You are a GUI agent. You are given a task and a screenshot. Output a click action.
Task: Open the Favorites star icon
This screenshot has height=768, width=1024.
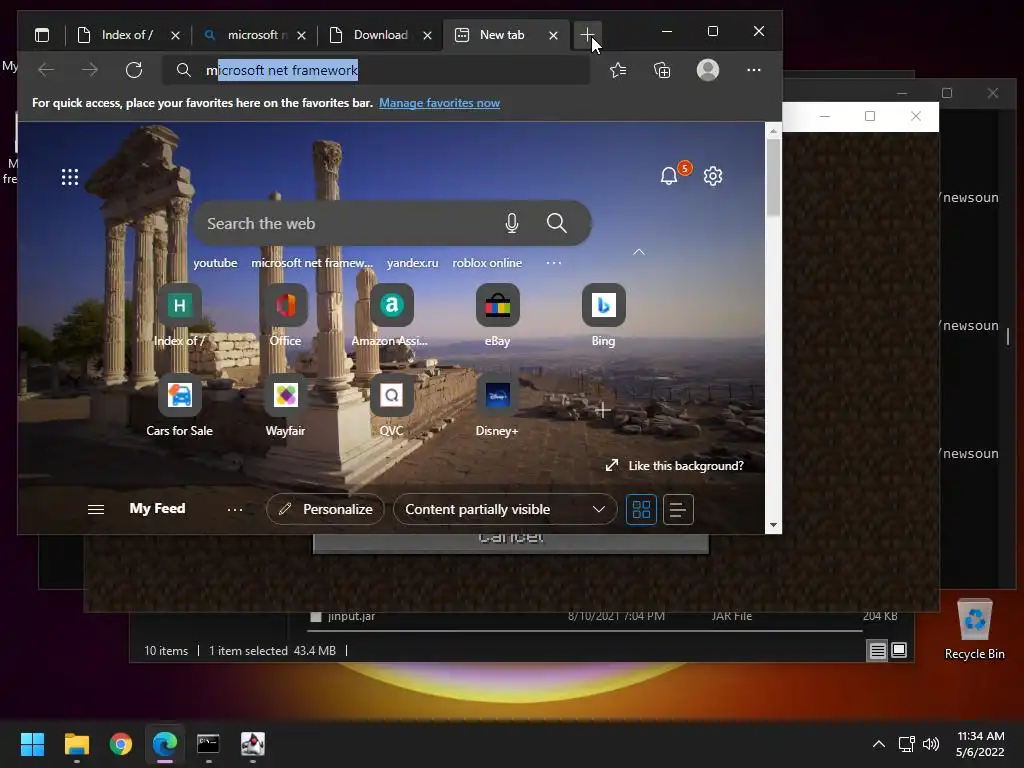pos(618,70)
